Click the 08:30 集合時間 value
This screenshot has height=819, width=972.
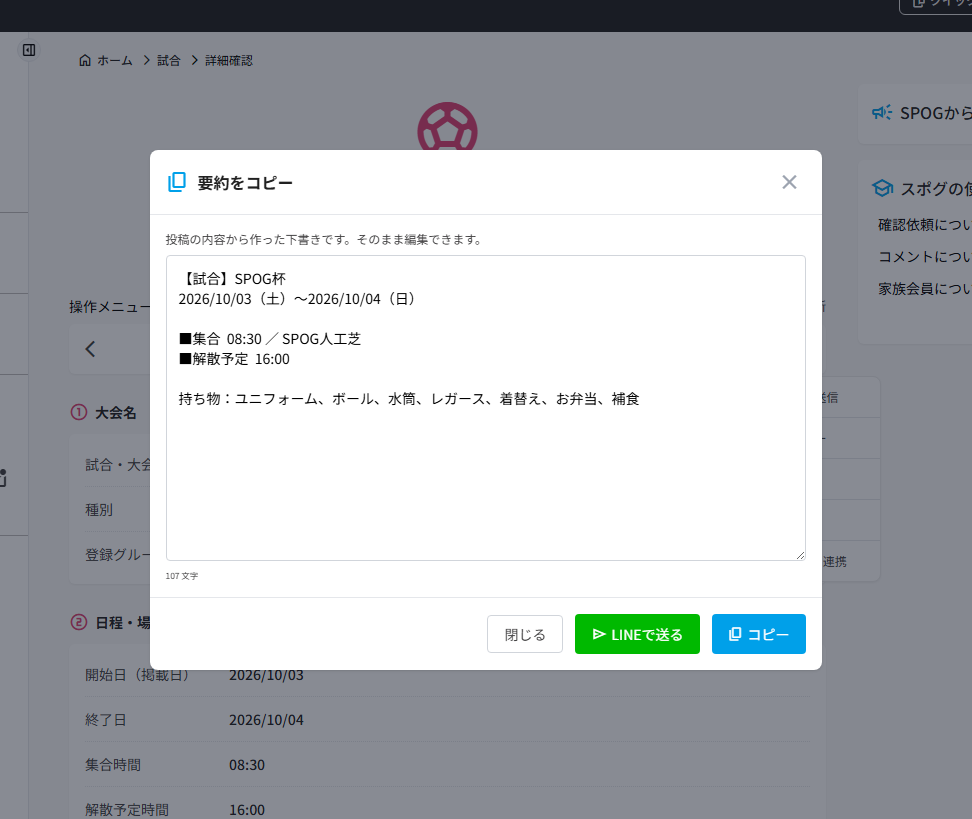[x=247, y=765]
